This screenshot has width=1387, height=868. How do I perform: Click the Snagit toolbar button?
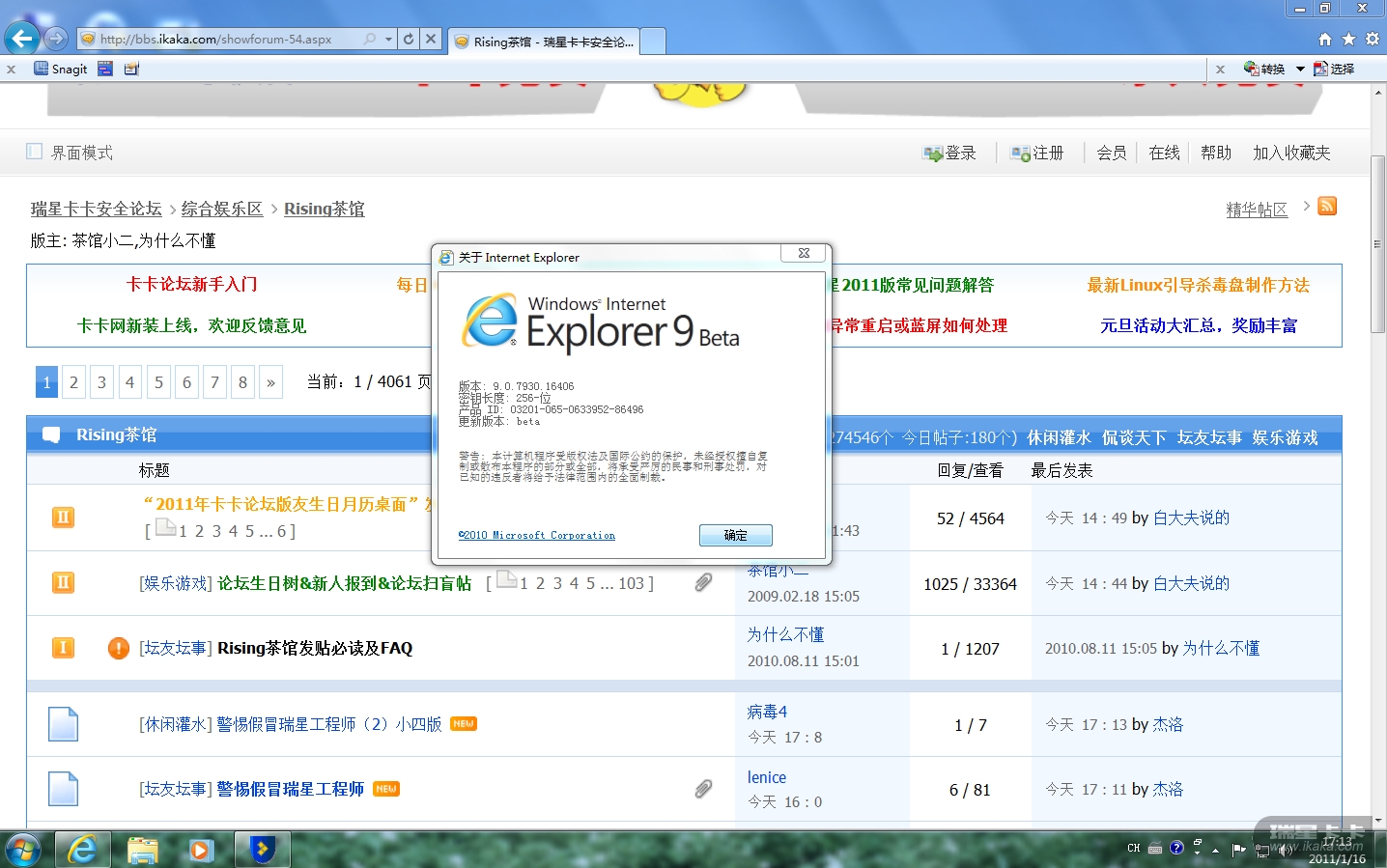[x=61, y=69]
